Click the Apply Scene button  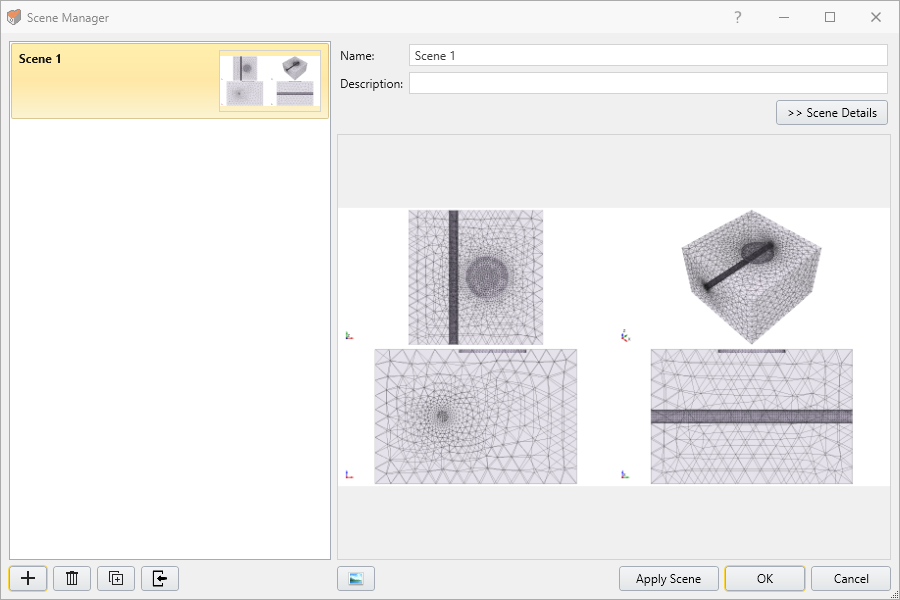[x=669, y=578]
